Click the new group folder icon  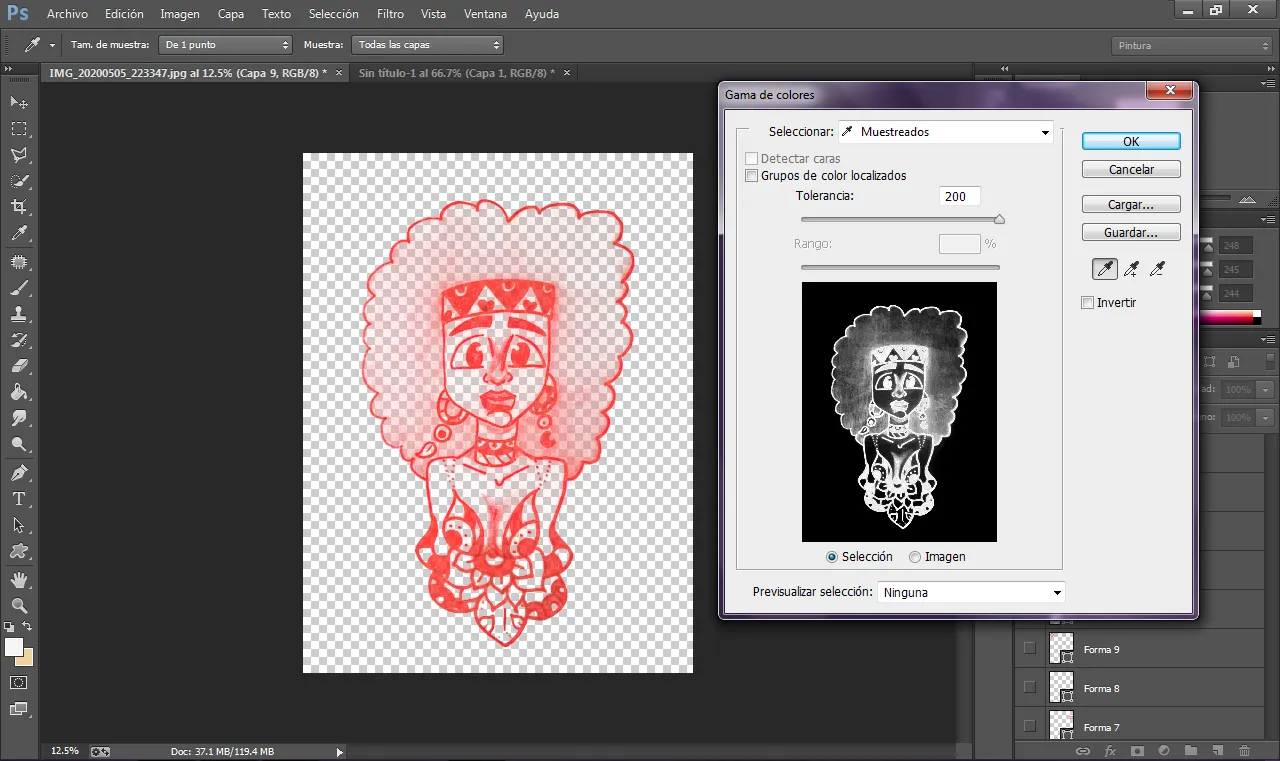pos(1190,750)
